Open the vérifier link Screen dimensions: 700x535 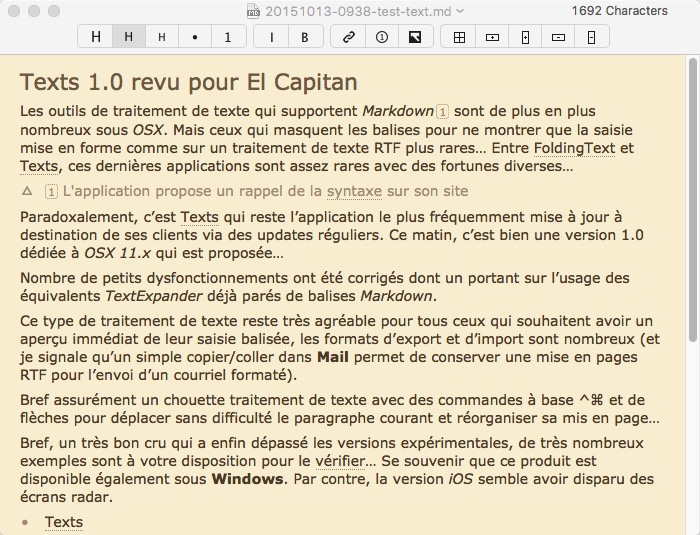pos(340,461)
